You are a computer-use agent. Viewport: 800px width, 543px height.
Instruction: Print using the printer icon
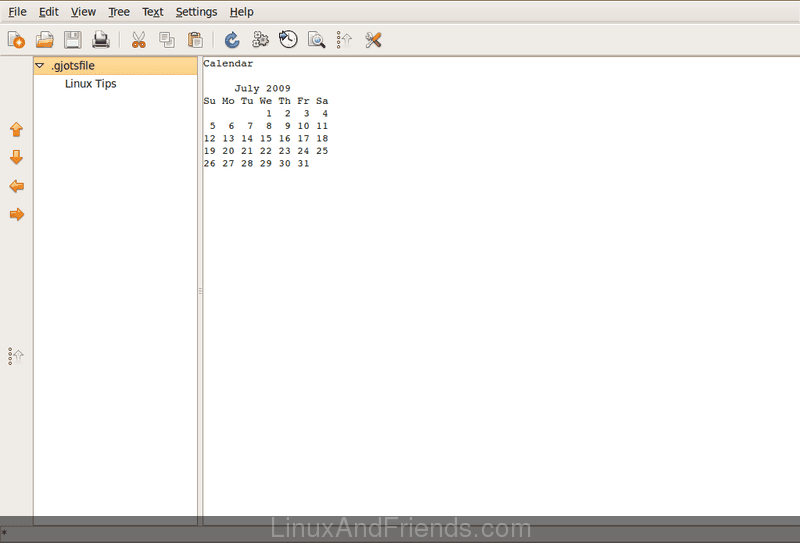pos(101,40)
